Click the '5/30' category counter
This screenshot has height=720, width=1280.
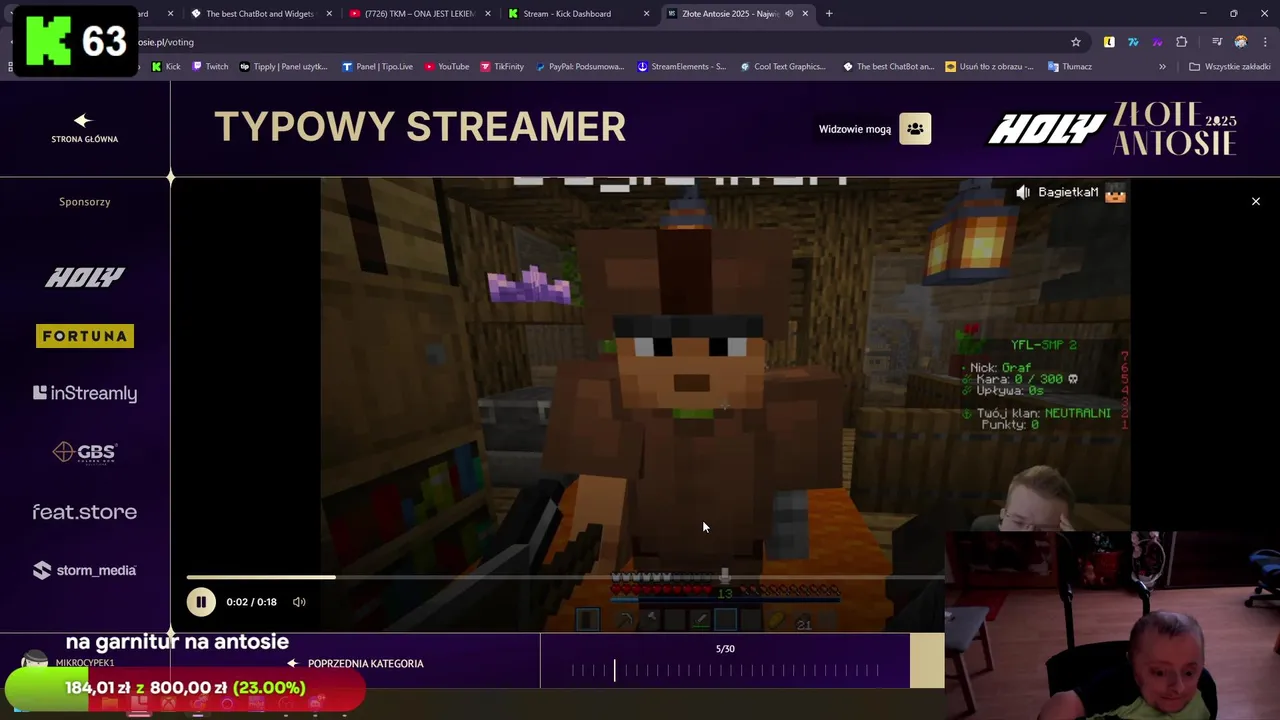click(725, 649)
